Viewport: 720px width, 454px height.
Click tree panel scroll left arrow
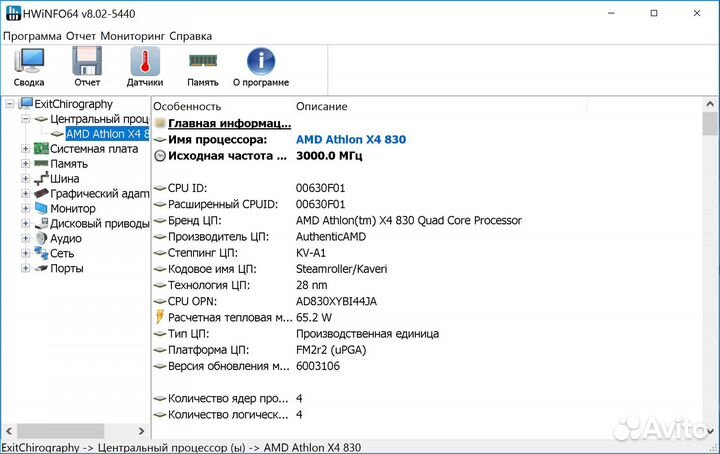coord(9,431)
